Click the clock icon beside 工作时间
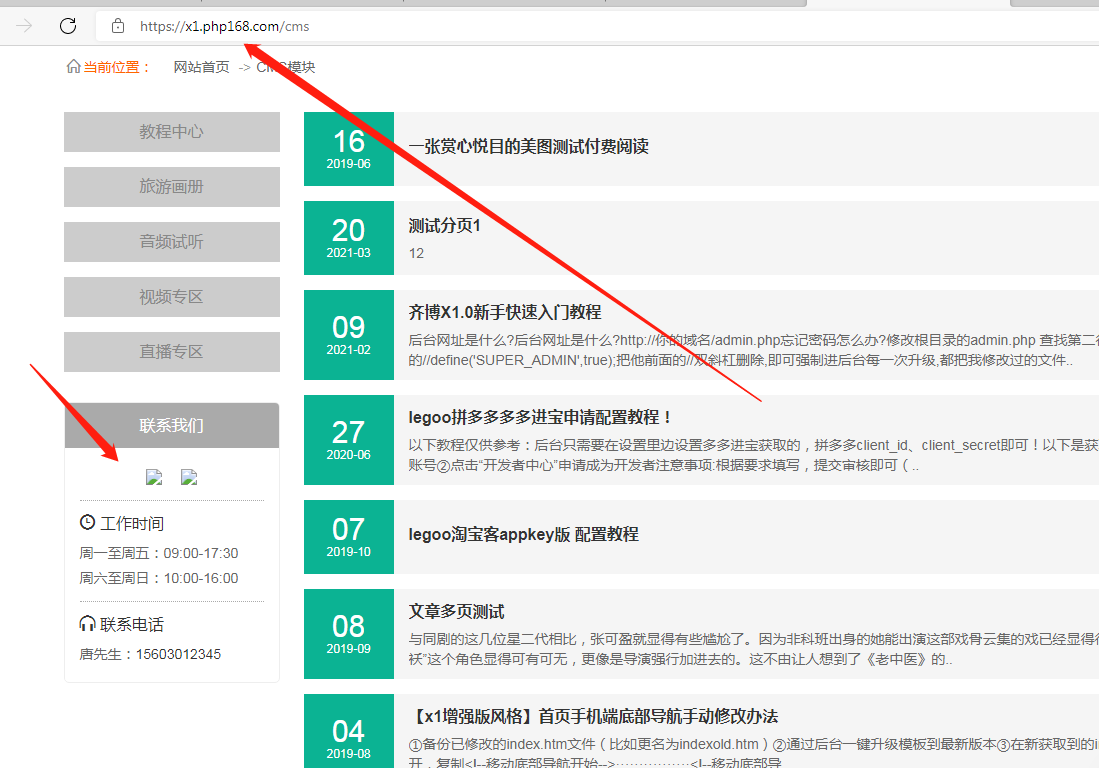Viewport: 1099px width, 768px height. pos(88,522)
